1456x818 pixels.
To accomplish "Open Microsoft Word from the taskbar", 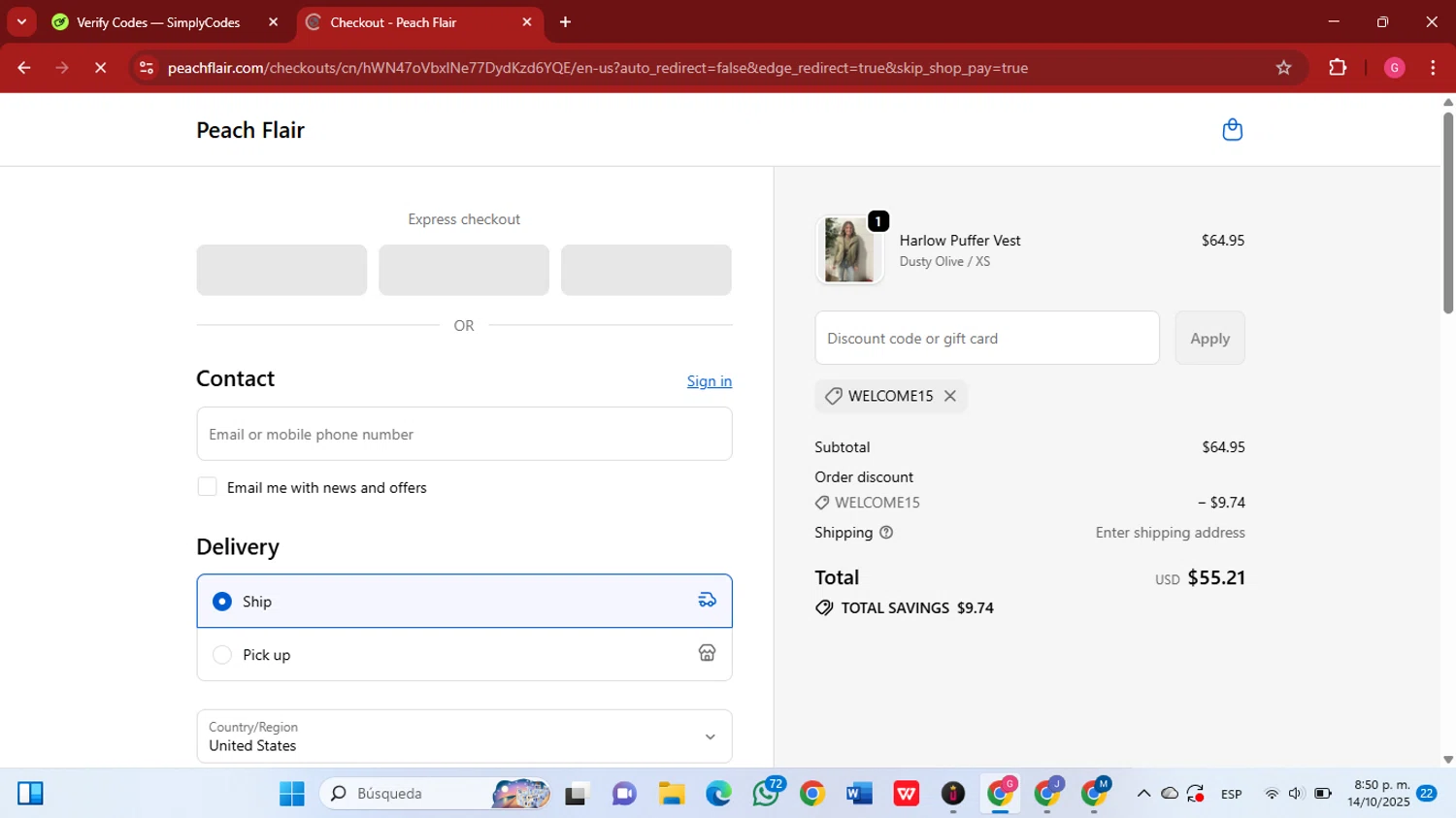I will tap(859, 794).
